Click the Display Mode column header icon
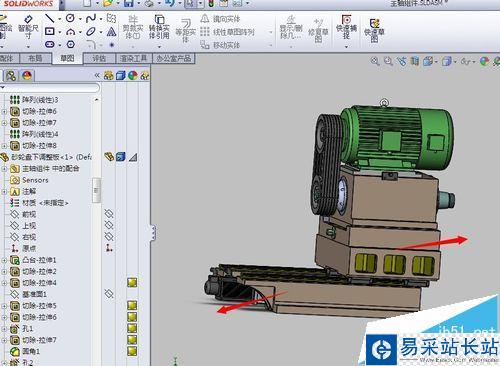The image size is (500, 366). click(x=121, y=76)
